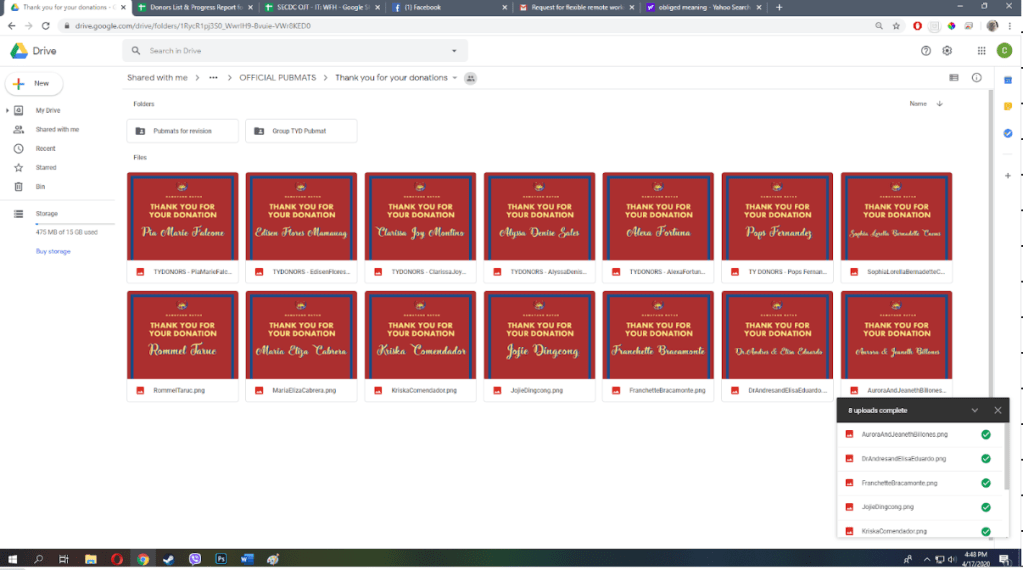Image resolution: width=1023 pixels, height=570 pixels.
Task: Open search options dropdown in search bar
Action: click(x=455, y=51)
